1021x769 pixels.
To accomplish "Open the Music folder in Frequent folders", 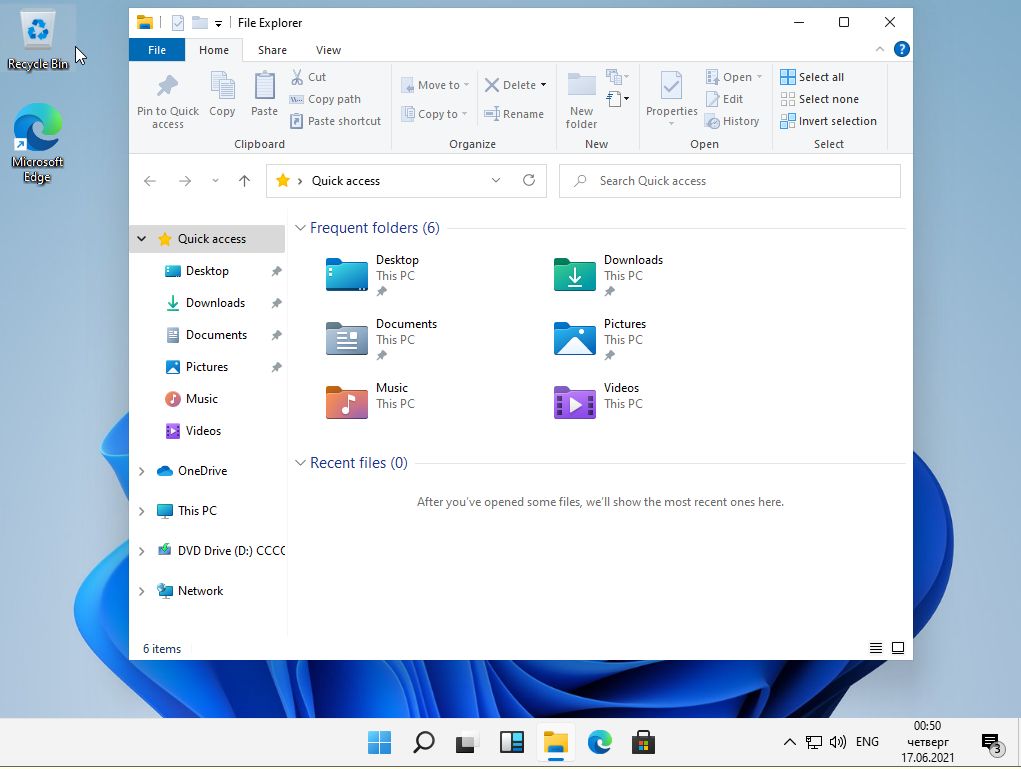I will click(x=348, y=402).
